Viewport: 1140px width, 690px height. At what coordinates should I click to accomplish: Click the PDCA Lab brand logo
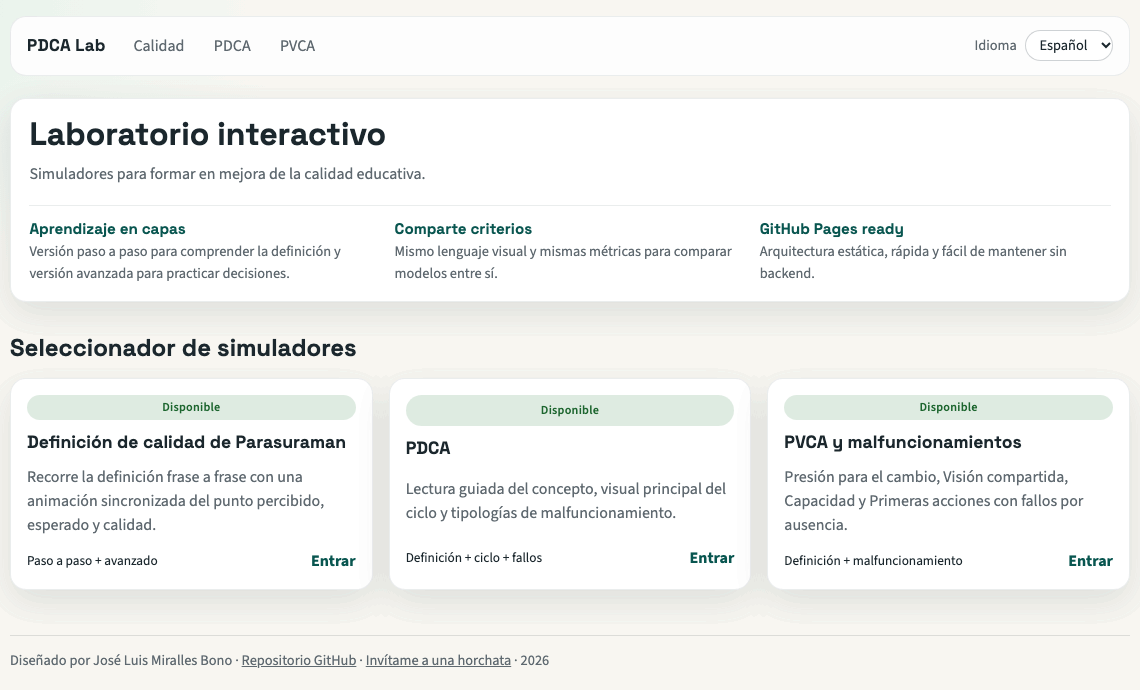66,45
